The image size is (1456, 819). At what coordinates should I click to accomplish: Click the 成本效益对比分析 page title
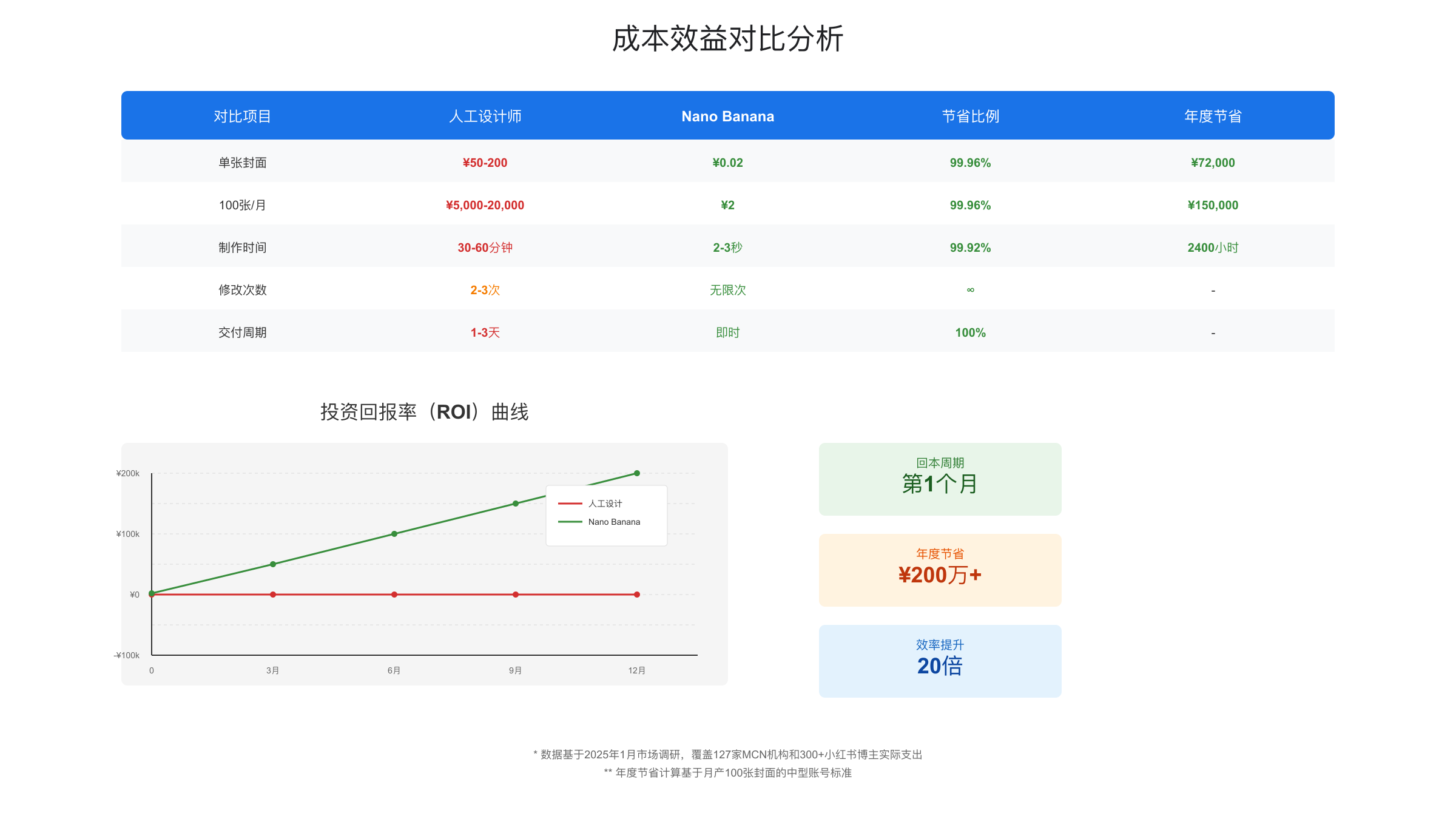(727, 39)
